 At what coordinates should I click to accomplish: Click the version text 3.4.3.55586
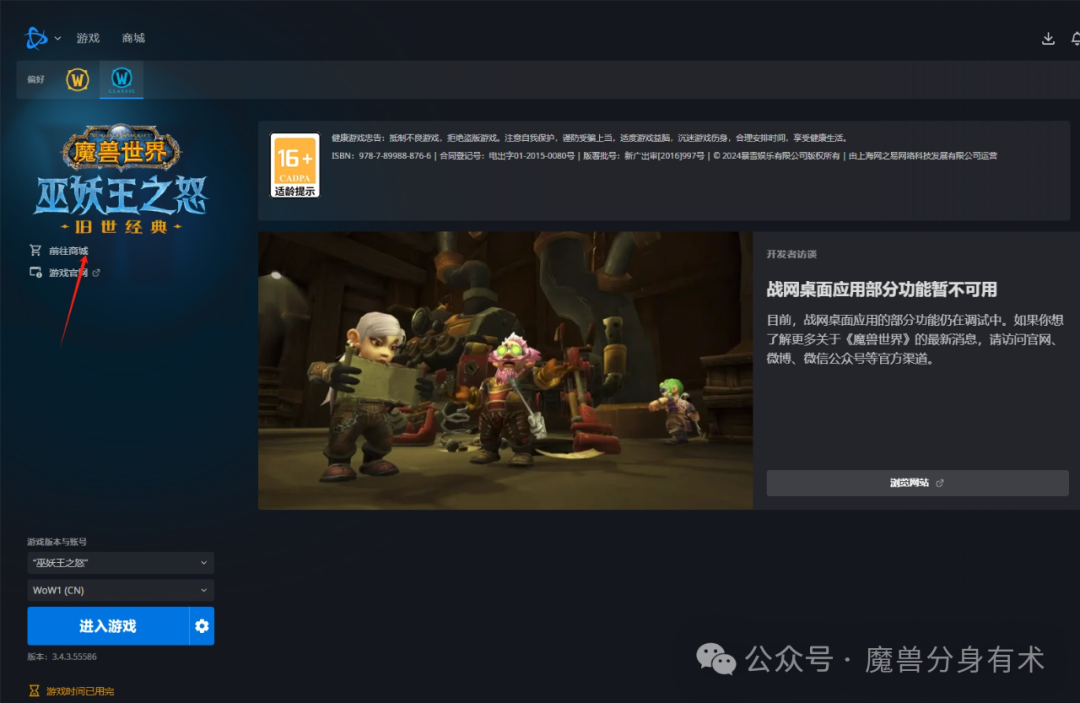[62, 657]
